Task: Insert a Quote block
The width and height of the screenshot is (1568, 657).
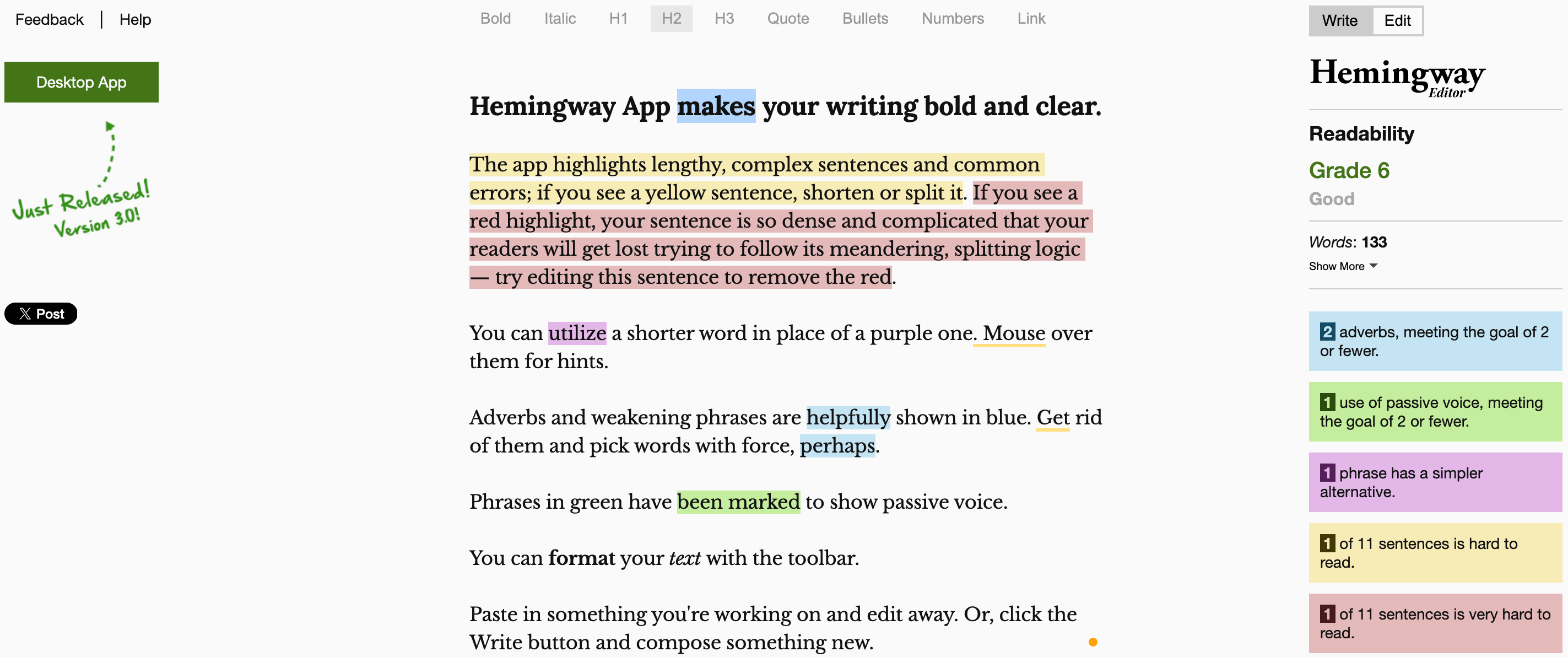Action: point(789,18)
